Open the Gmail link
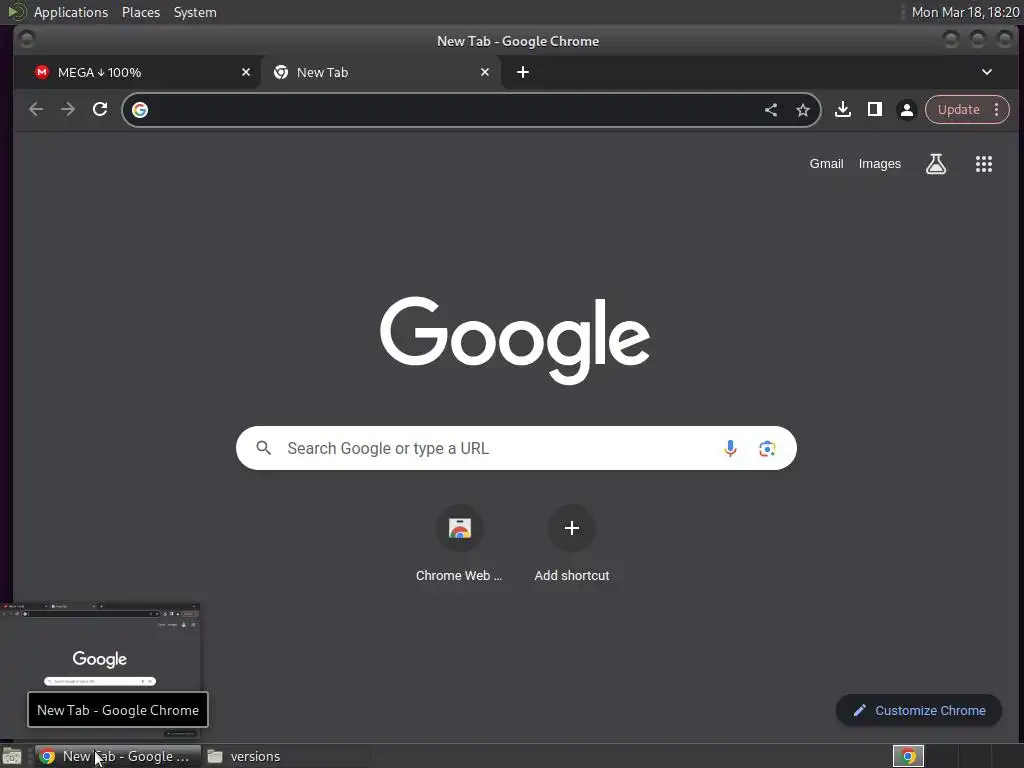The width and height of the screenshot is (1024, 768). coord(826,164)
